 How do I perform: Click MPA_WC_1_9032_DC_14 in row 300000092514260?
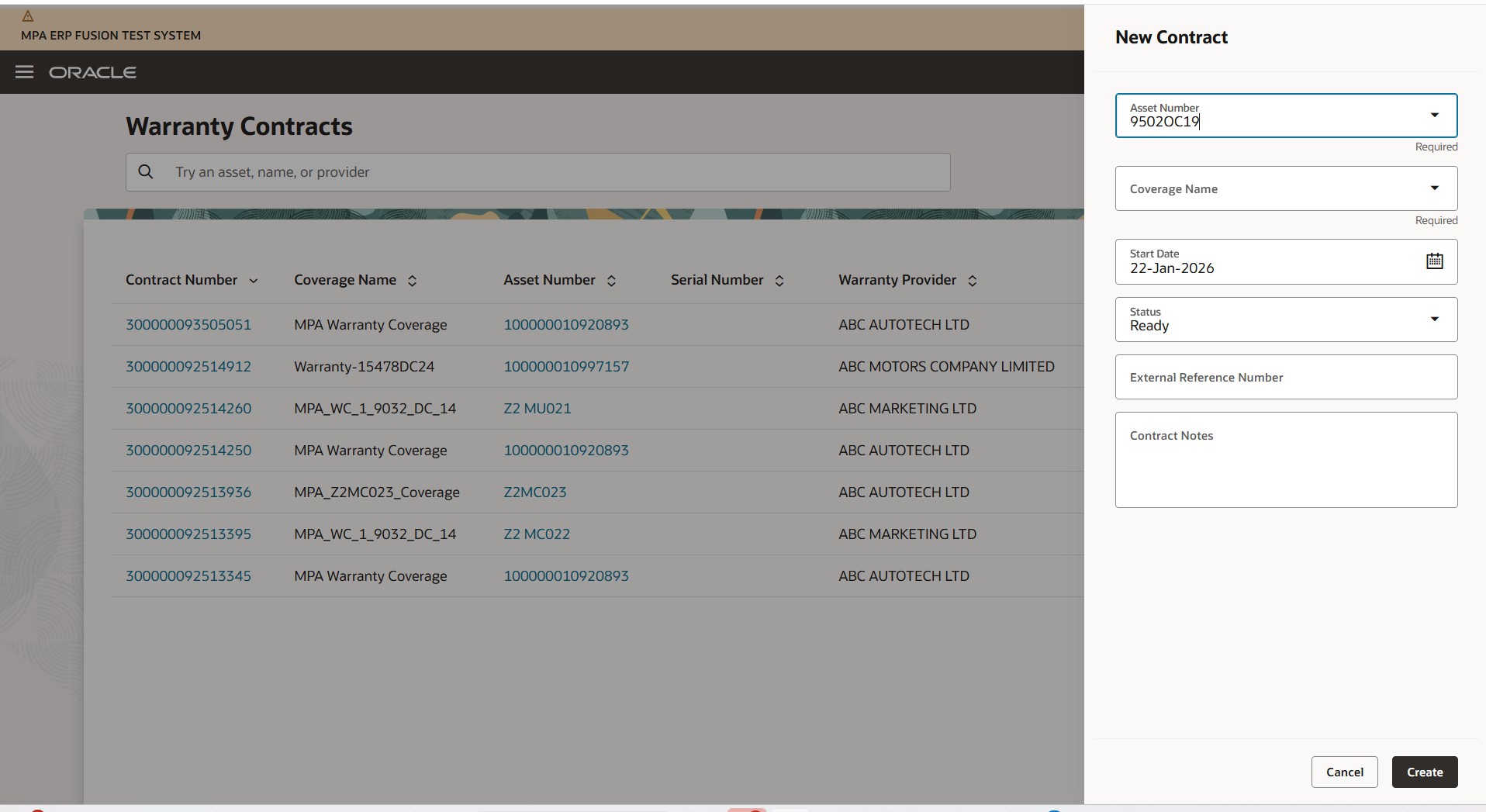pyautogui.click(x=375, y=409)
